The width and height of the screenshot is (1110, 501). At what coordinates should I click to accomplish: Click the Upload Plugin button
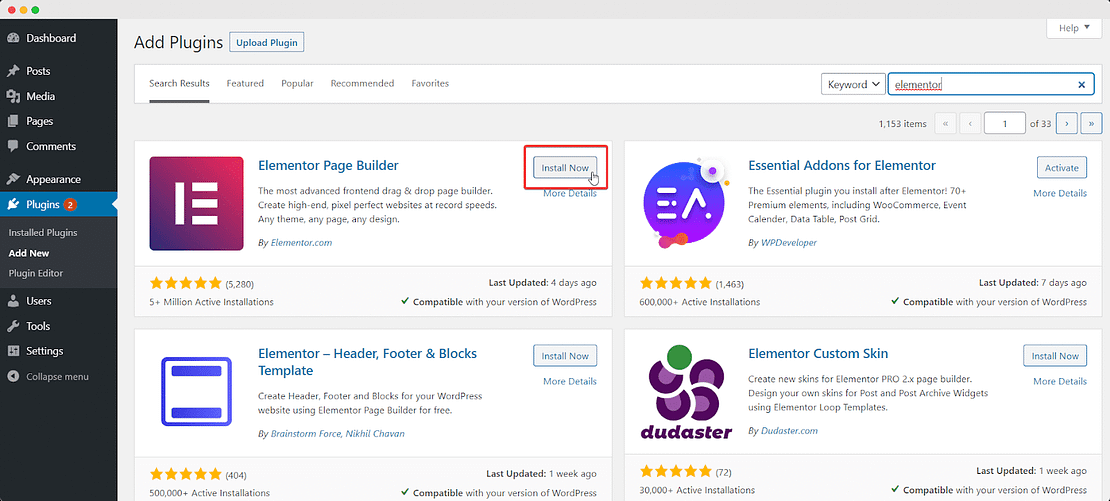(267, 42)
